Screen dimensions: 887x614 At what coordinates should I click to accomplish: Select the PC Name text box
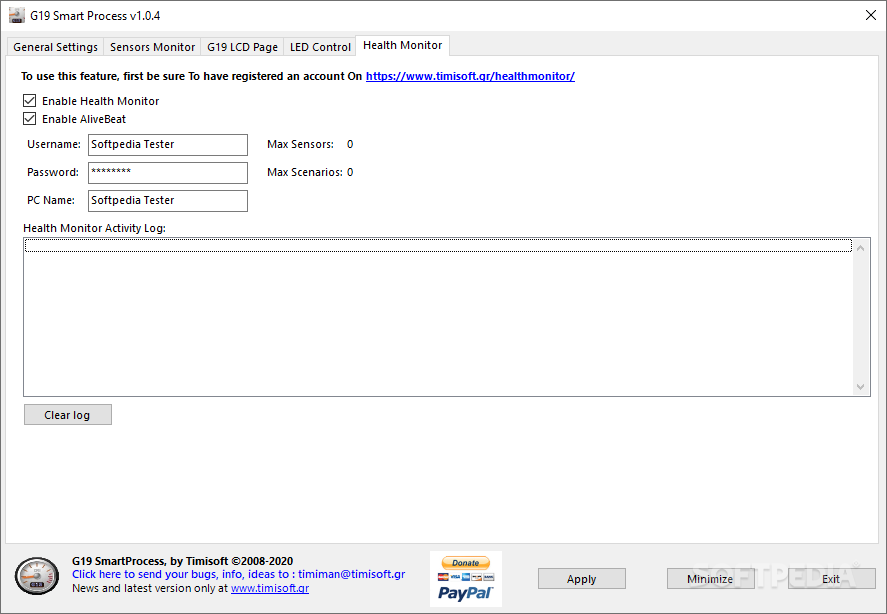pos(168,201)
